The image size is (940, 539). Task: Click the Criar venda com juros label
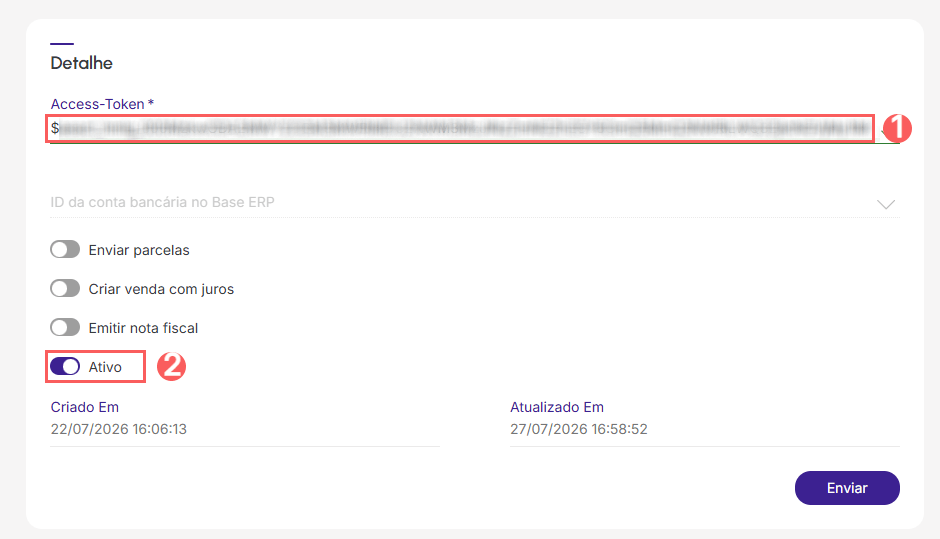[x=161, y=289]
